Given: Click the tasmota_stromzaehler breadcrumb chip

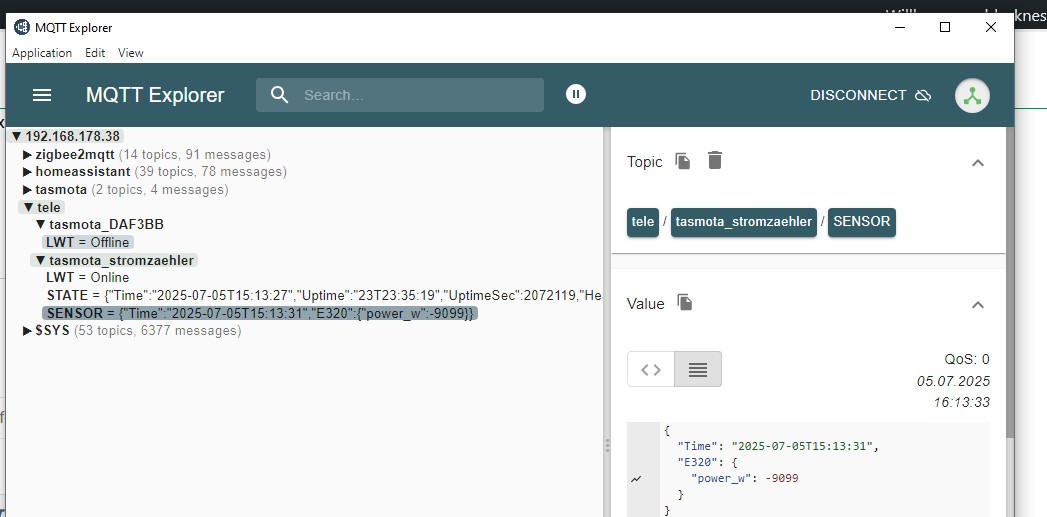Looking at the screenshot, I should coord(744,222).
